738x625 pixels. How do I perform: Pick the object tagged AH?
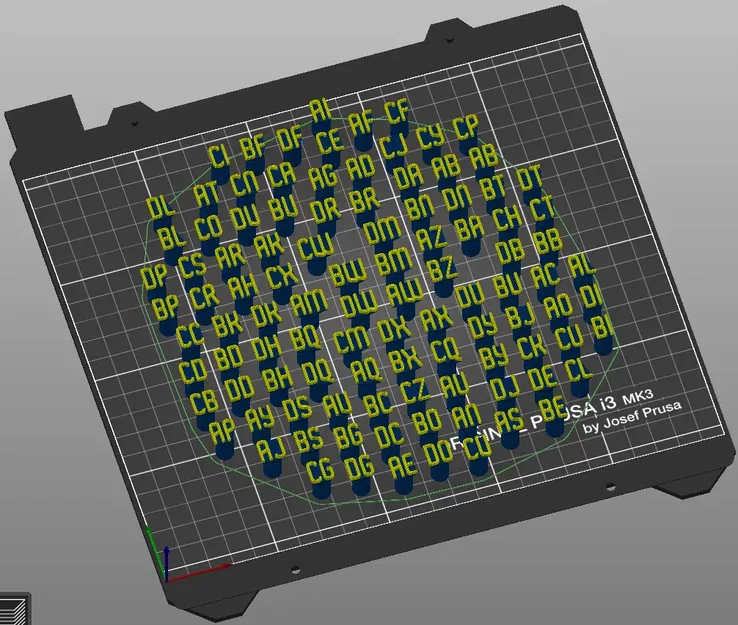242,287
